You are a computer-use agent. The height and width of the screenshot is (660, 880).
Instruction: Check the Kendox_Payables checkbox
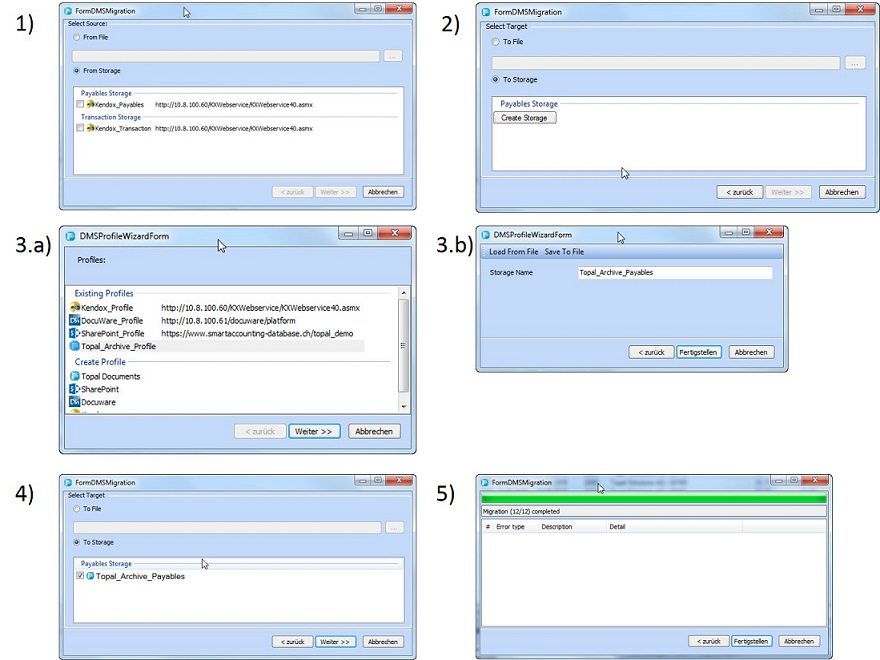pyautogui.click(x=80, y=104)
